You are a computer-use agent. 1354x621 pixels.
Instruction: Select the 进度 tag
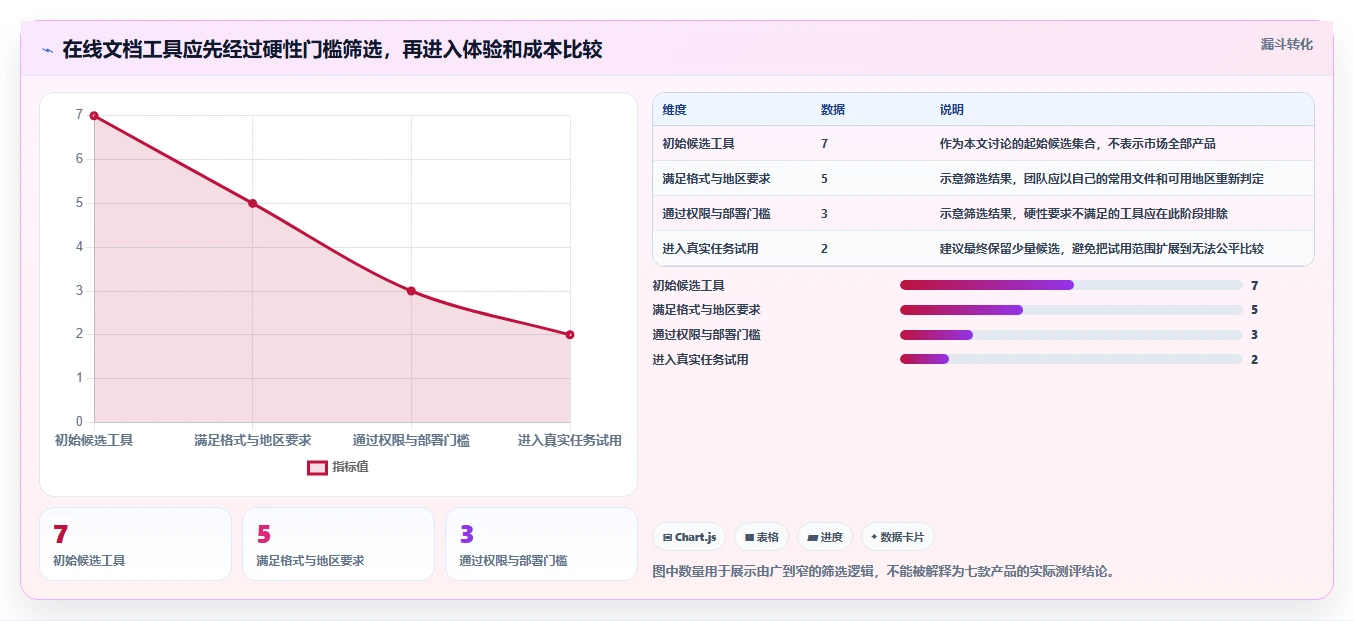[825, 537]
